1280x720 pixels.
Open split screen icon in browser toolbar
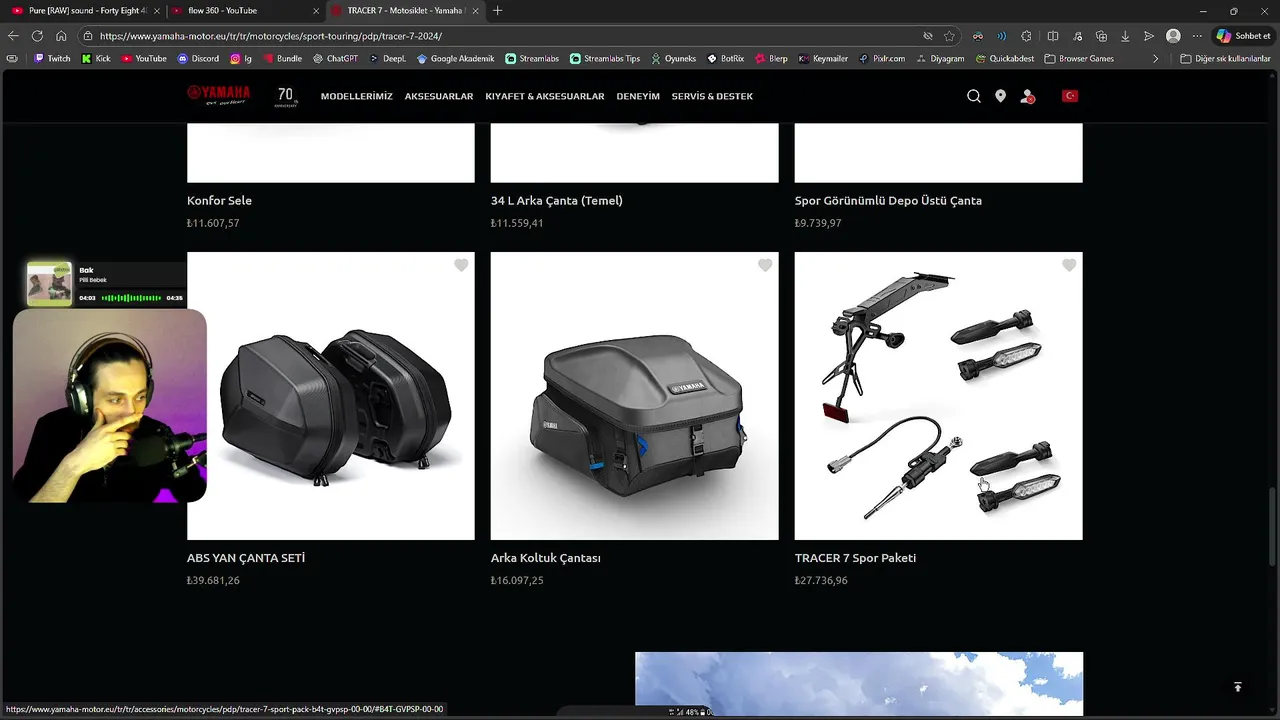coord(1053,36)
